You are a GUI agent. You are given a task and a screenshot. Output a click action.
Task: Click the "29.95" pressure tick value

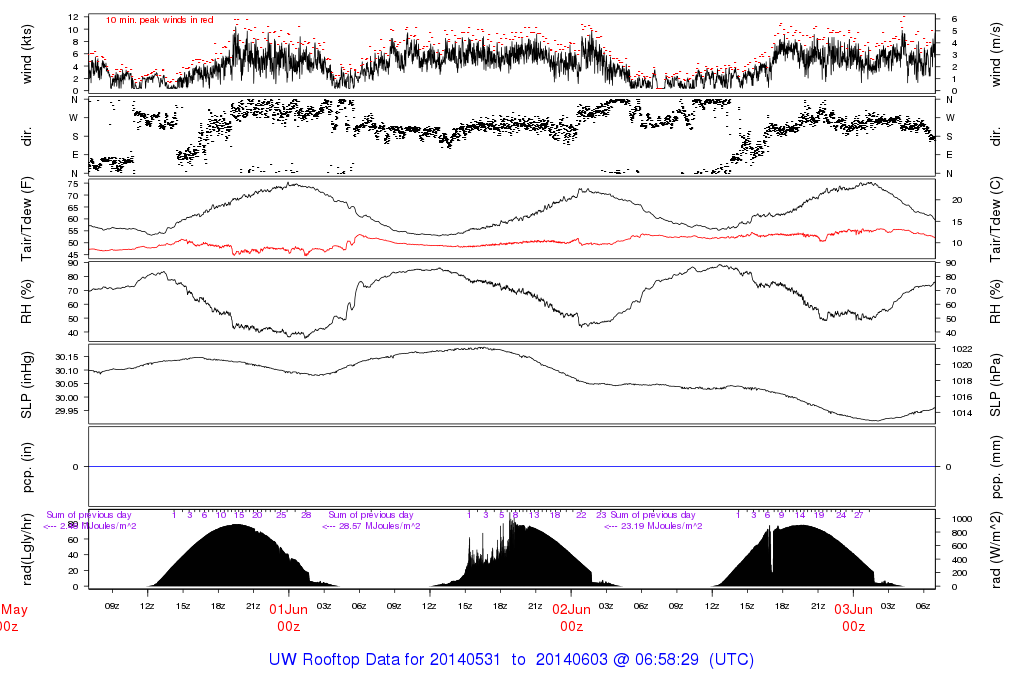pos(67,411)
